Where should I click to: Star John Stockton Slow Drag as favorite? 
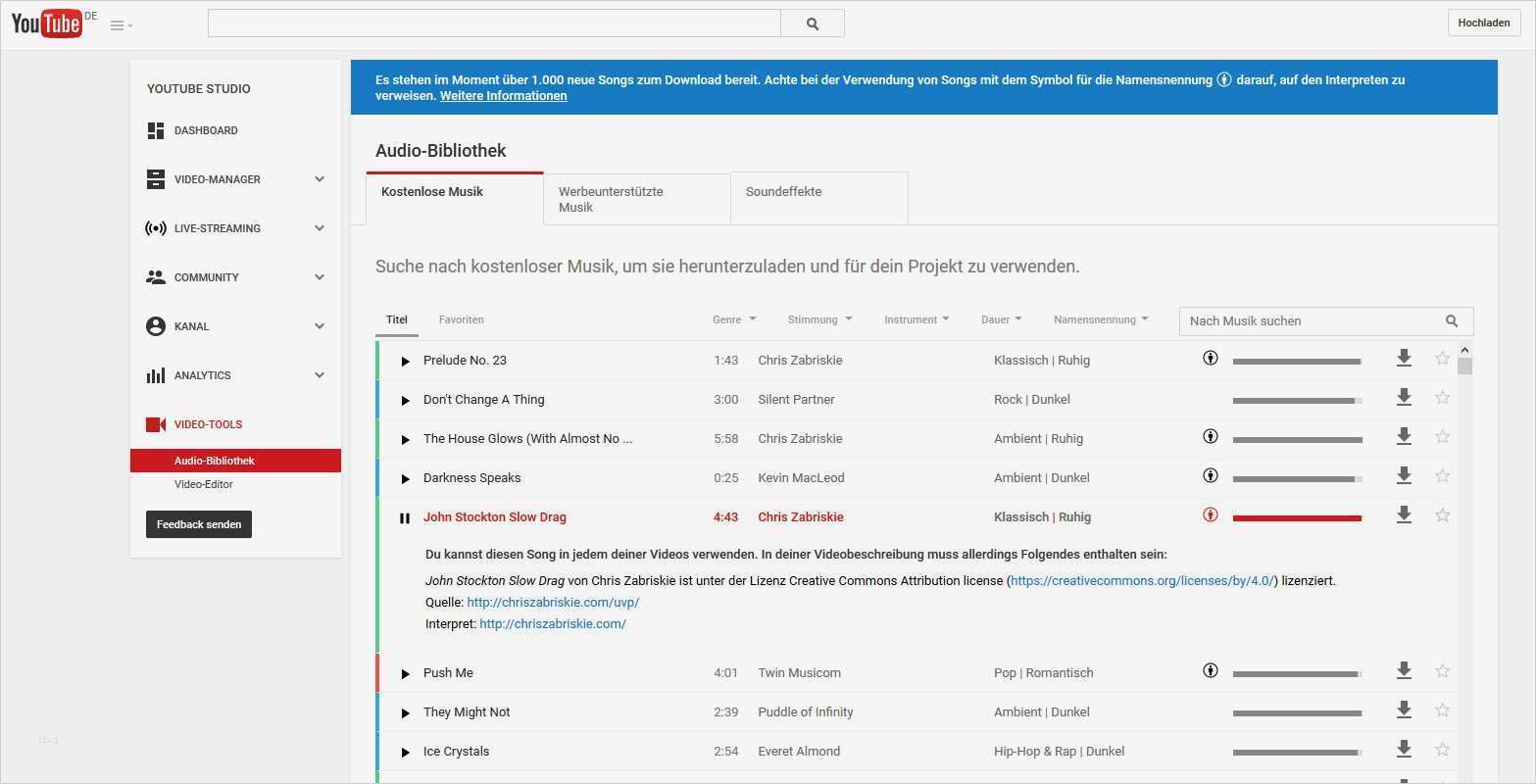tap(1442, 515)
